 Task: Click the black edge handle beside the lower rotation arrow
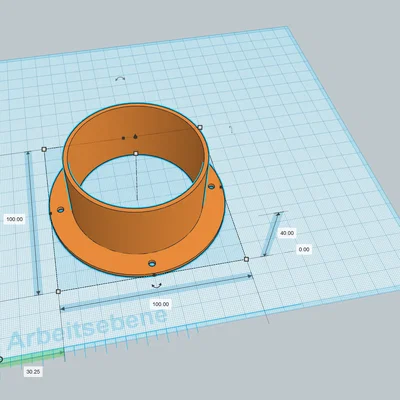(x=154, y=275)
